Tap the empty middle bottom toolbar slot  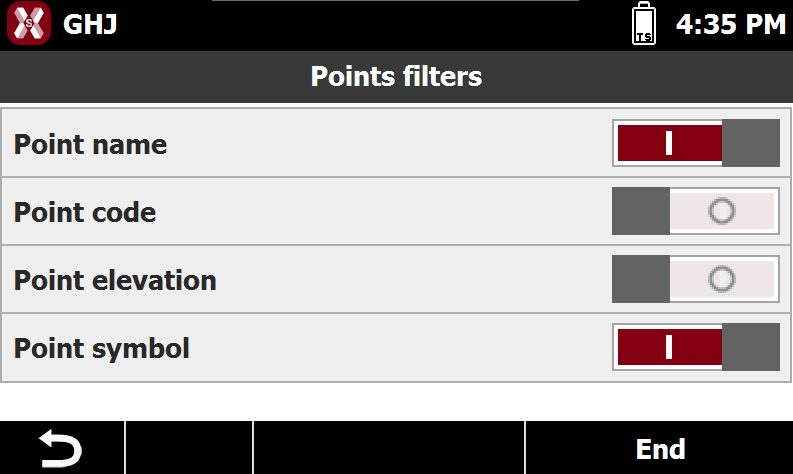(x=389, y=448)
